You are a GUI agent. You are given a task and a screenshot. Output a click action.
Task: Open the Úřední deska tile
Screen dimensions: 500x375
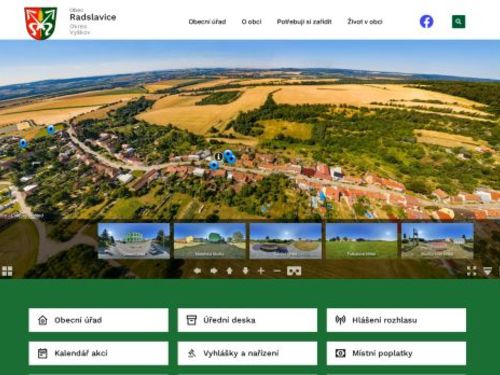pos(247,320)
